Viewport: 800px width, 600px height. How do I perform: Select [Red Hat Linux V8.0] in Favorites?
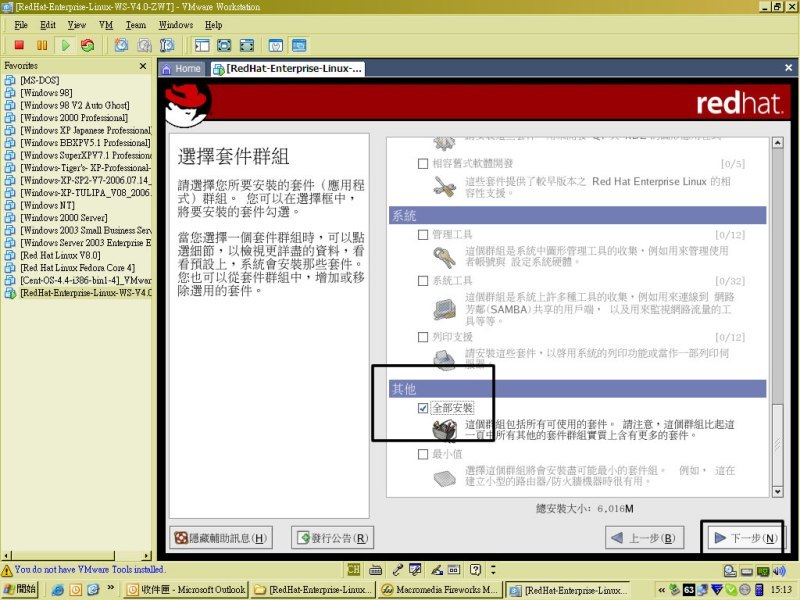[x=60, y=255]
